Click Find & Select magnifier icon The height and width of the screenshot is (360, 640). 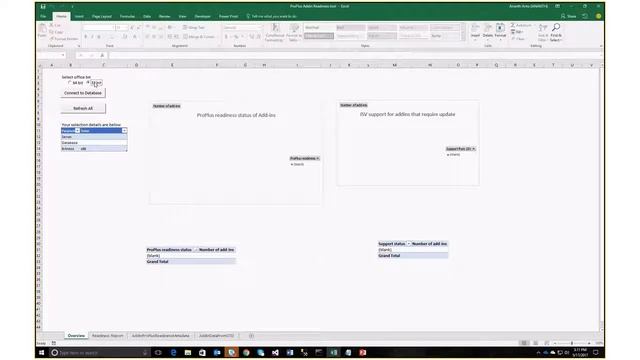pos(556,28)
